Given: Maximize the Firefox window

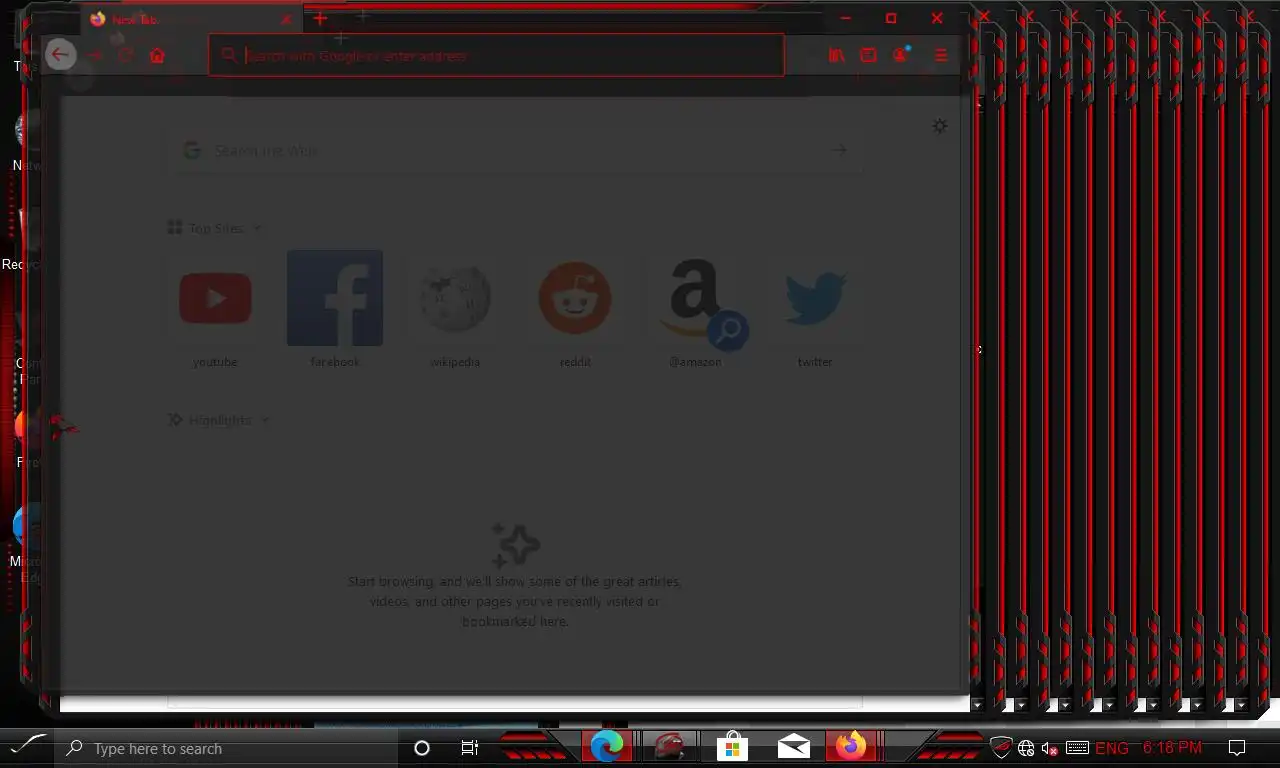Looking at the screenshot, I should (x=891, y=18).
